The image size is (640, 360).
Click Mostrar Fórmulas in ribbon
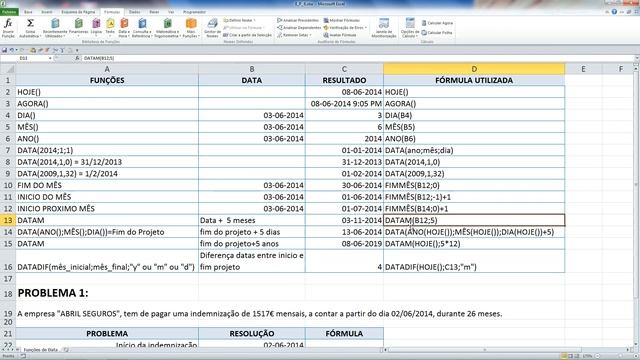pos(342,20)
